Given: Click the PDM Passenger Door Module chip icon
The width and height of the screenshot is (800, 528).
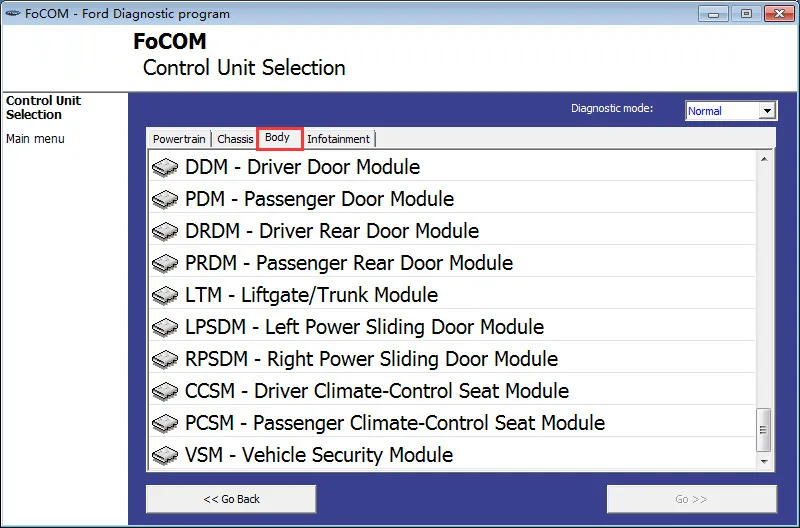Looking at the screenshot, I should [165, 199].
